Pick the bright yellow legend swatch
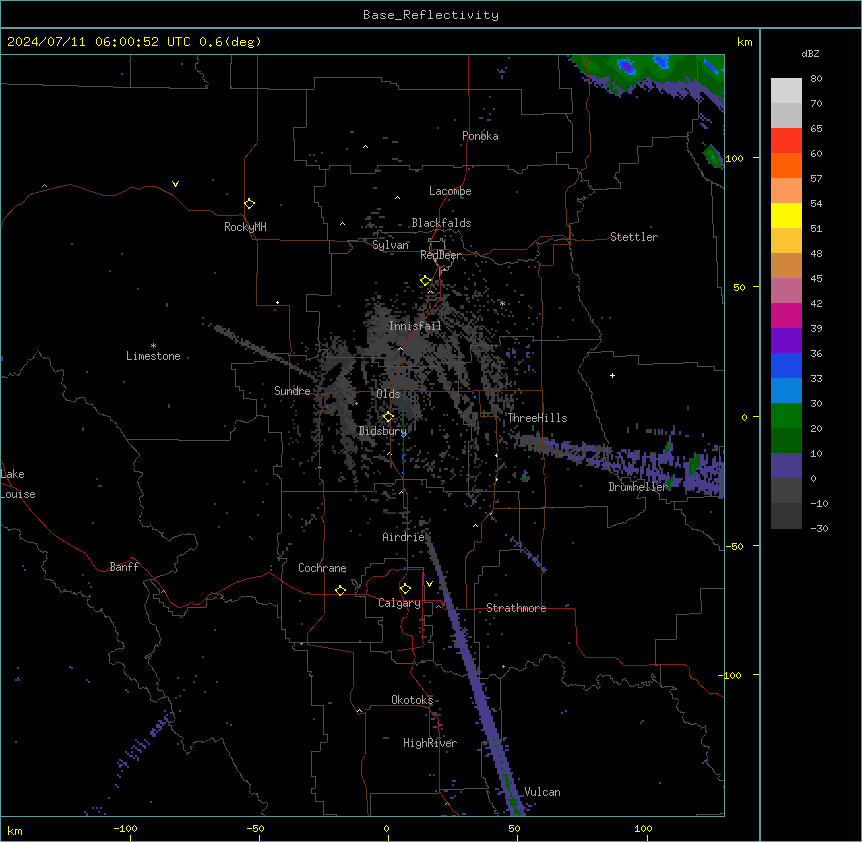The image size is (862, 842). pos(786,215)
